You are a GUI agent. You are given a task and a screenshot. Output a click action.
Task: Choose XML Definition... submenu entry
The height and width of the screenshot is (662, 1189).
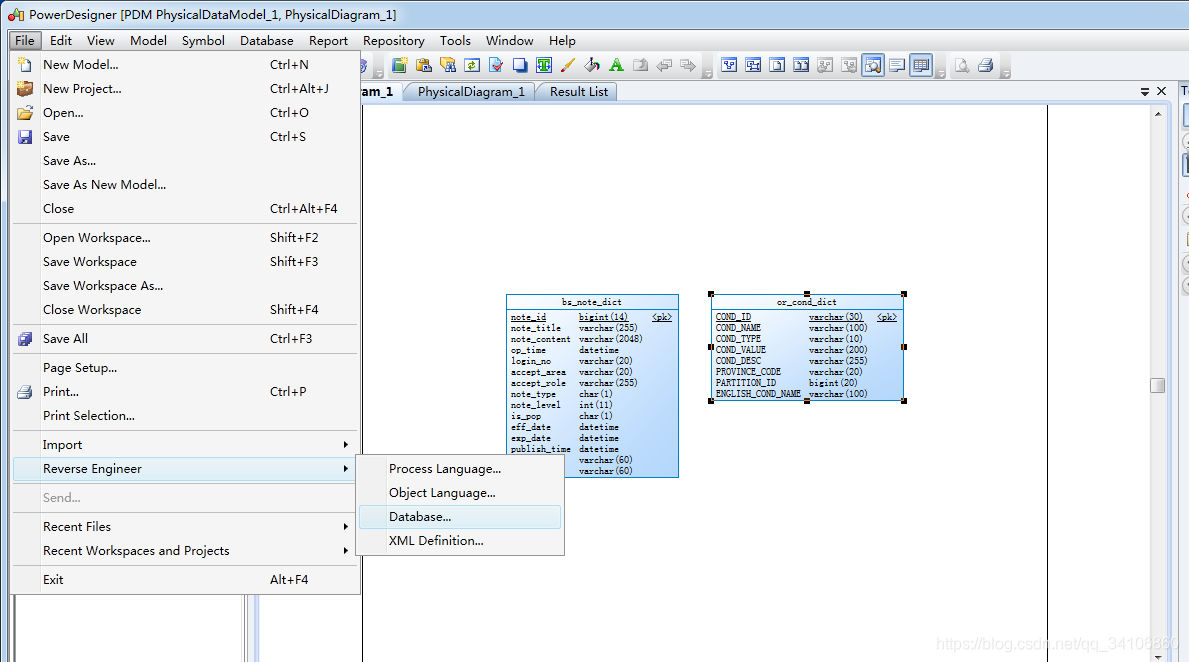460,541
